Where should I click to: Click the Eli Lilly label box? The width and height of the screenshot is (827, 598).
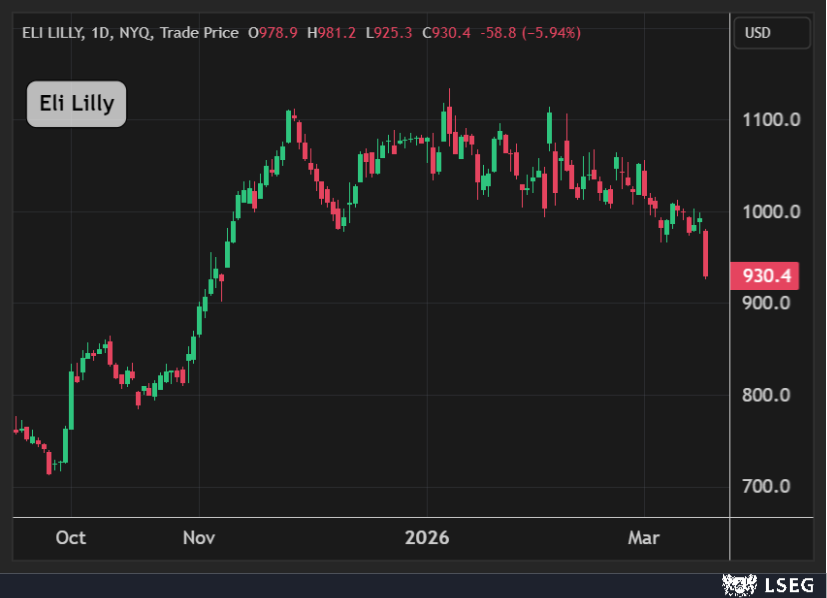pyautogui.click(x=76, y=103)
